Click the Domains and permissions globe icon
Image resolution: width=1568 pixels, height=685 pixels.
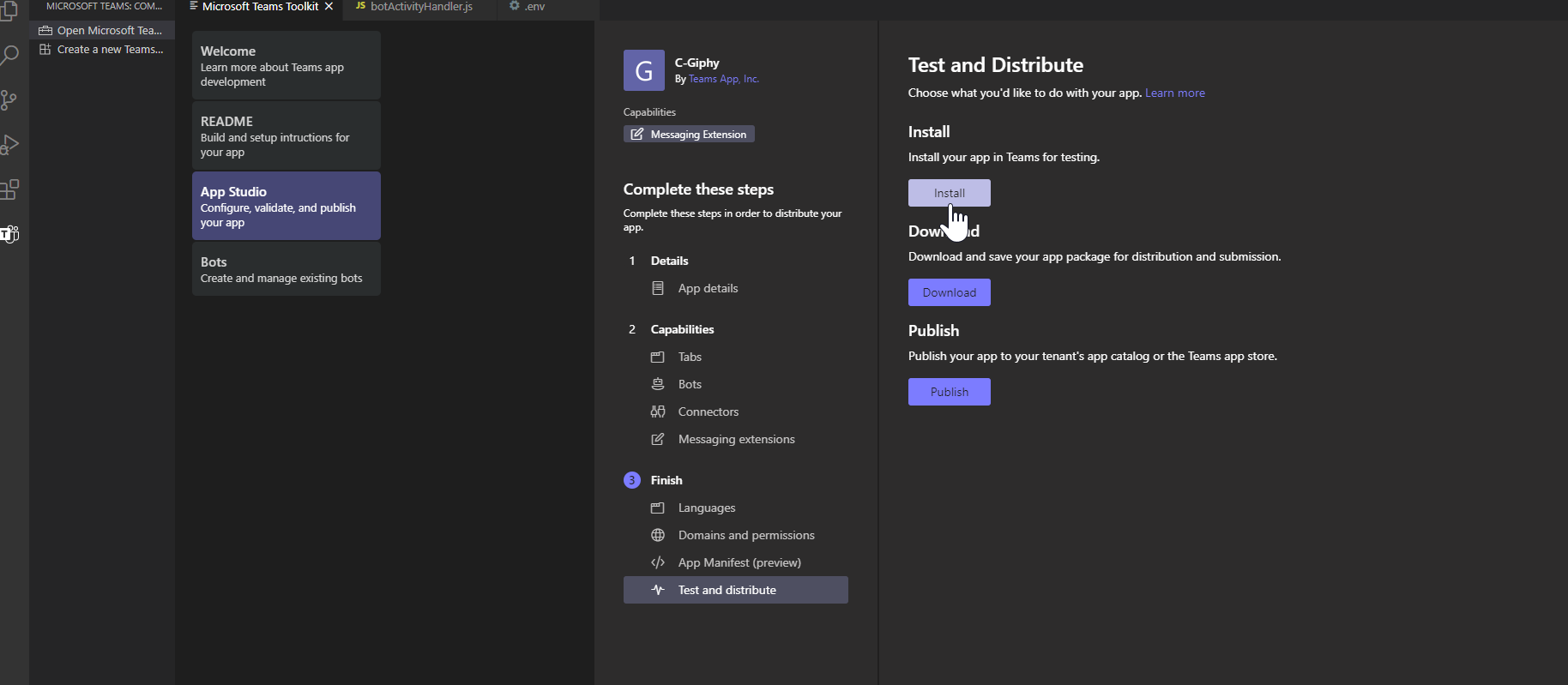(658, 535)
